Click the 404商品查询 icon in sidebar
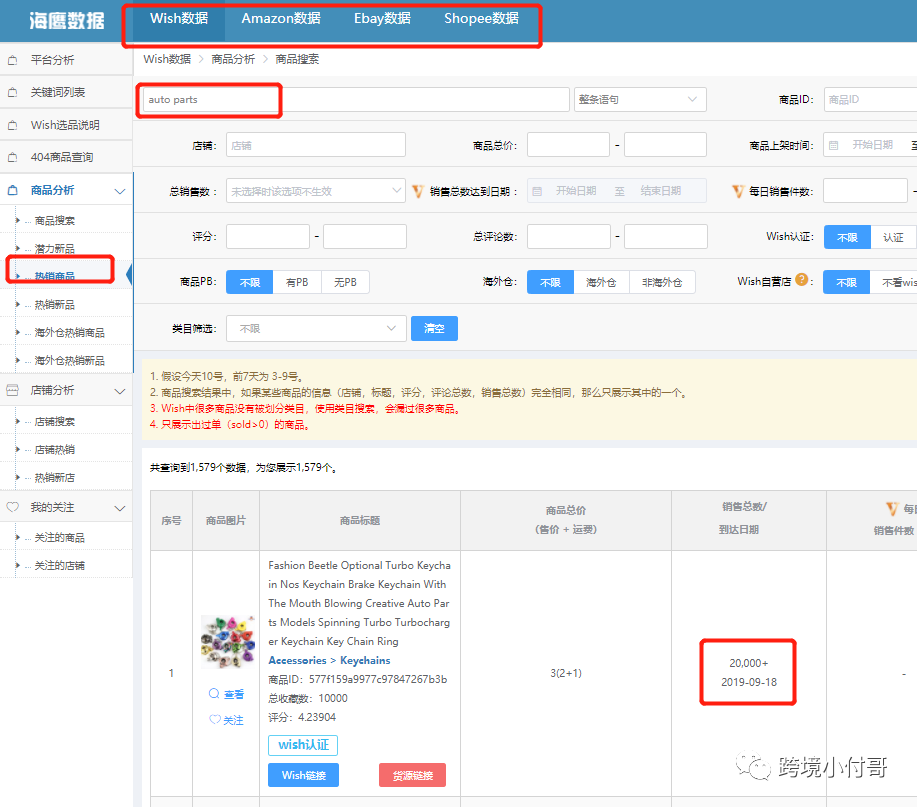This screenshot has height=807, width=917. tap(13, 157)
